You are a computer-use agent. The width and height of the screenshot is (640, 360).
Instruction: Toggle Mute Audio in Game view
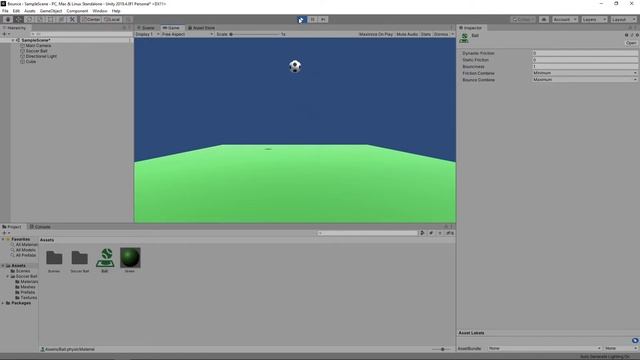tap(407, 34)
